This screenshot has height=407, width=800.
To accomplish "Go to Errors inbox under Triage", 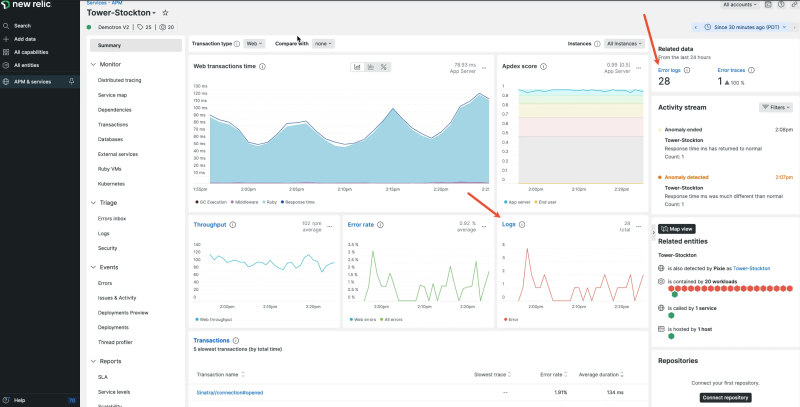I will pos(112,218).
